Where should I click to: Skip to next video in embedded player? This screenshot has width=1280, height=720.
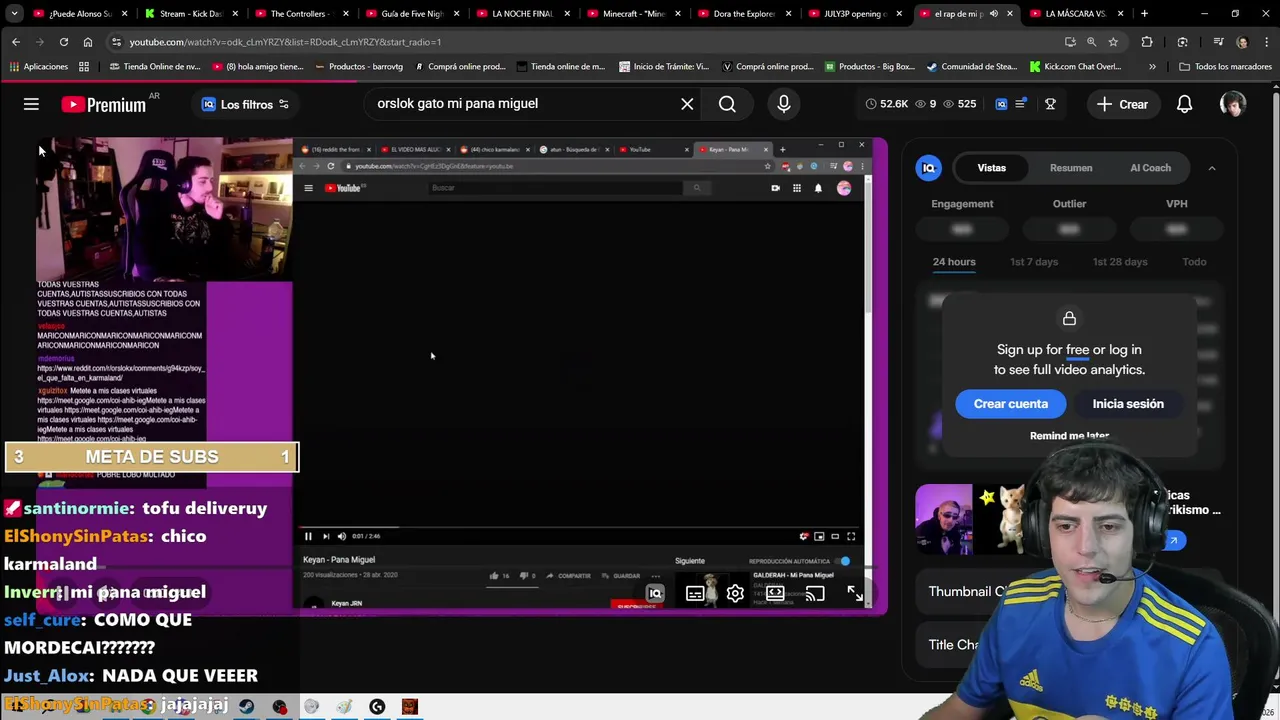325,536
